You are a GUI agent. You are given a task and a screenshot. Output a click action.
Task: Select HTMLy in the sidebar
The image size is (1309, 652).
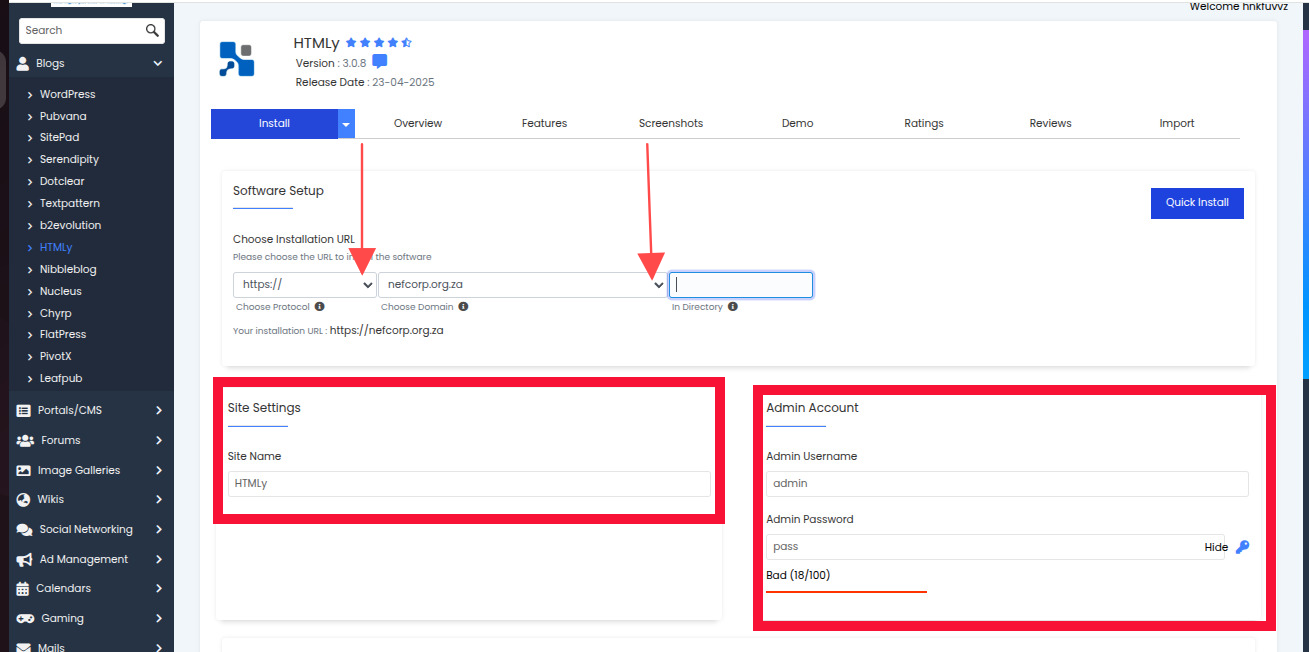point(56,247)
